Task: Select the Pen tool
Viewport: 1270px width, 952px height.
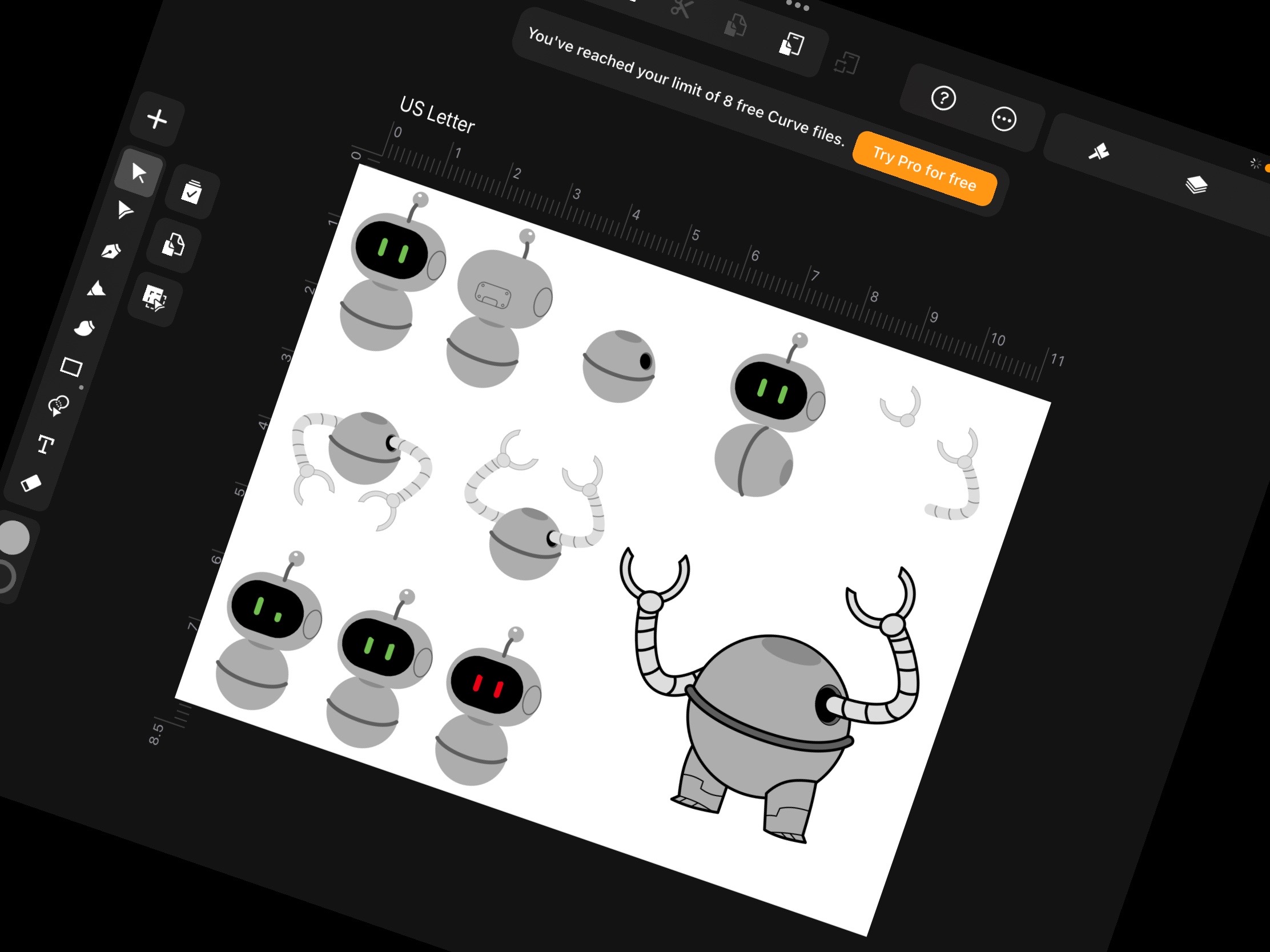Action: coord(111,251)
